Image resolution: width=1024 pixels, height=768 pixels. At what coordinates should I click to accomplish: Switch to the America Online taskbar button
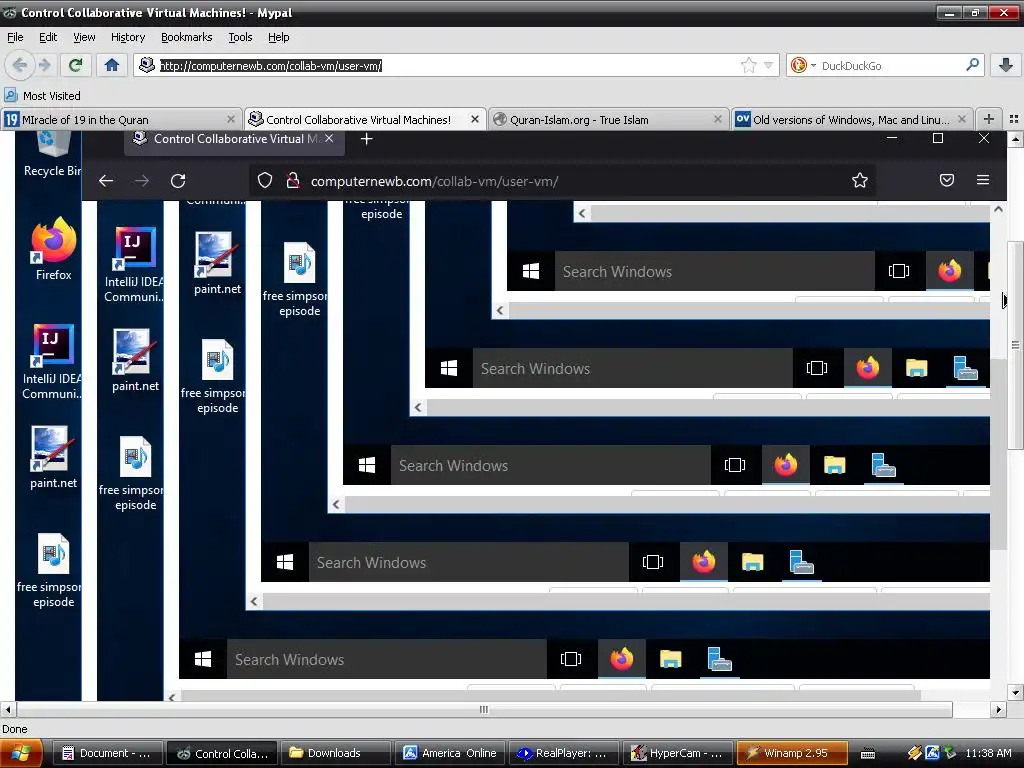click(450, 753)
